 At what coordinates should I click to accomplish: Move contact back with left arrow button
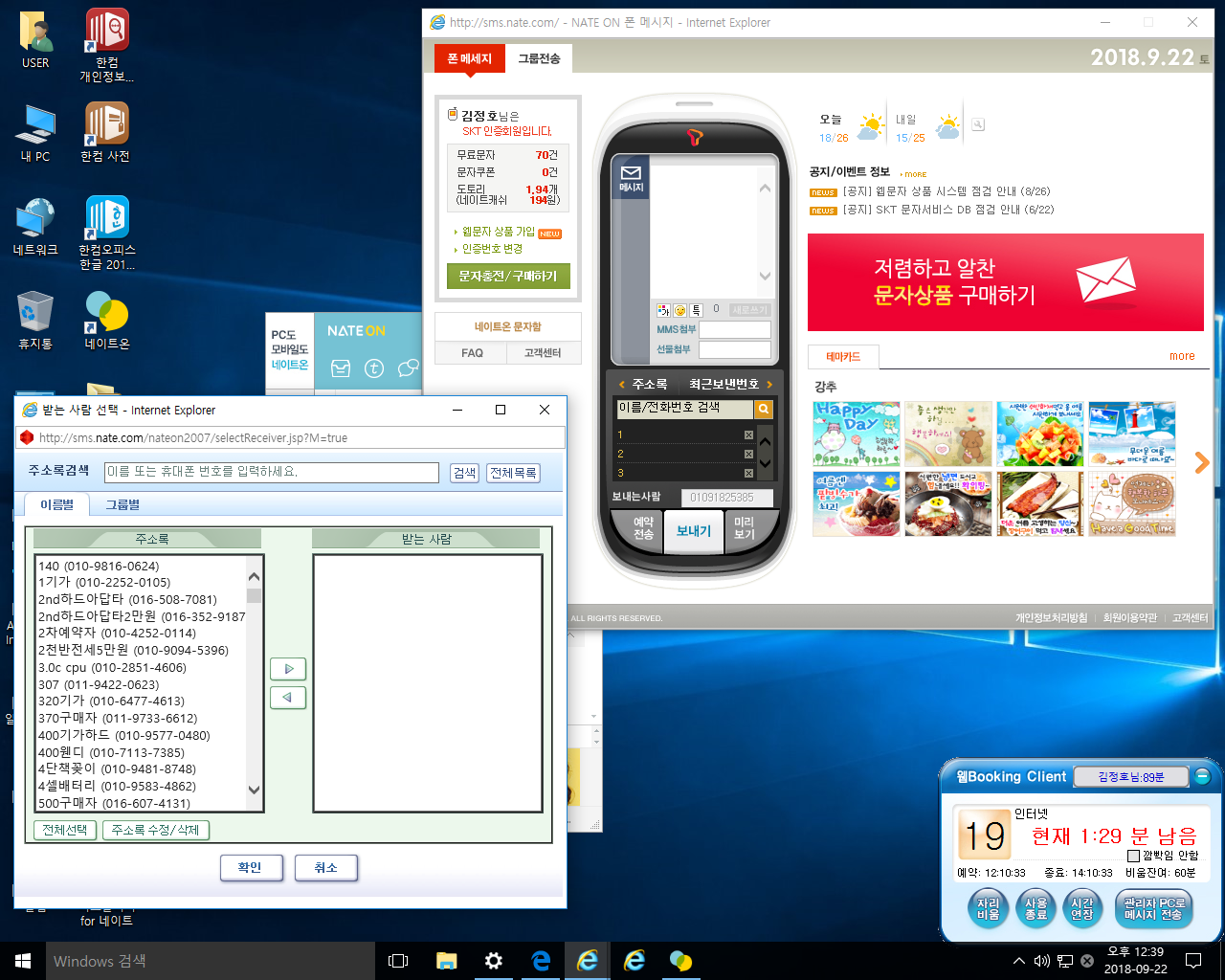pos(288,698)
